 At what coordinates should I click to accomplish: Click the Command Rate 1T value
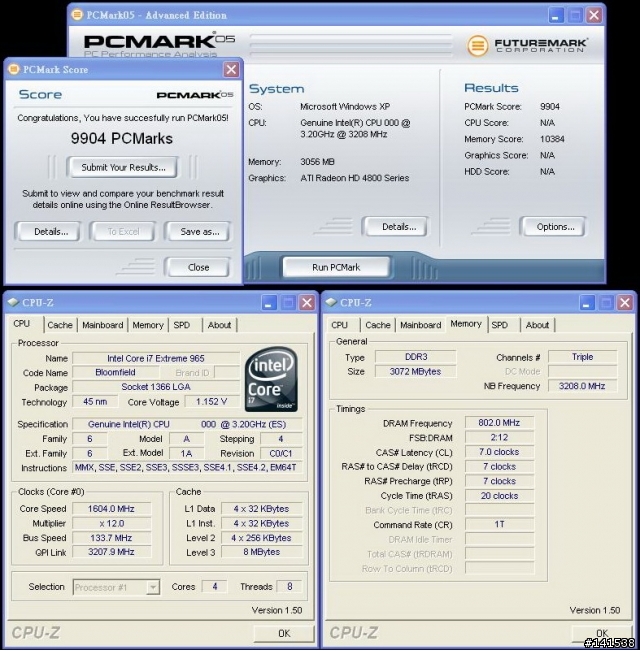[x=499, y=524]
